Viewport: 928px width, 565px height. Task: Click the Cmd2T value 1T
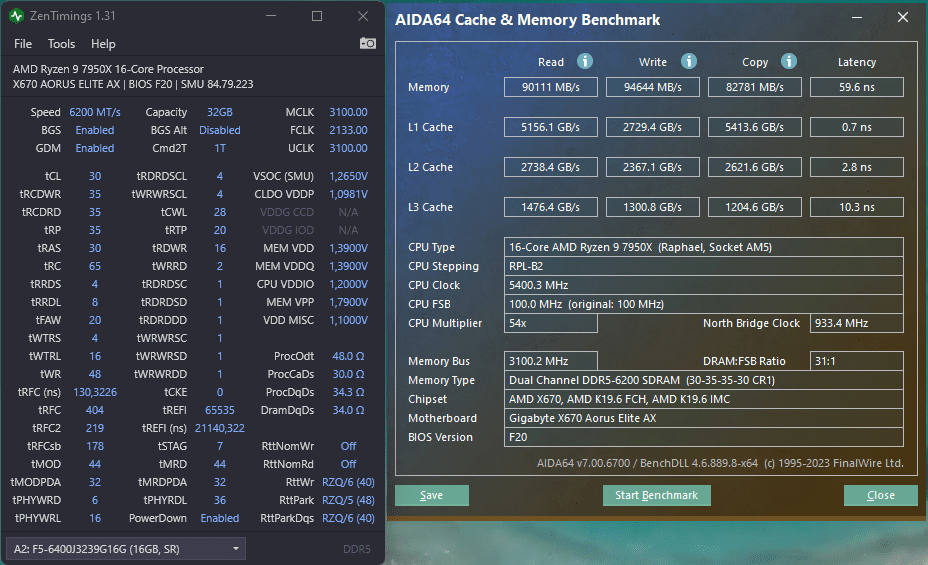click(x=220, y=148)
